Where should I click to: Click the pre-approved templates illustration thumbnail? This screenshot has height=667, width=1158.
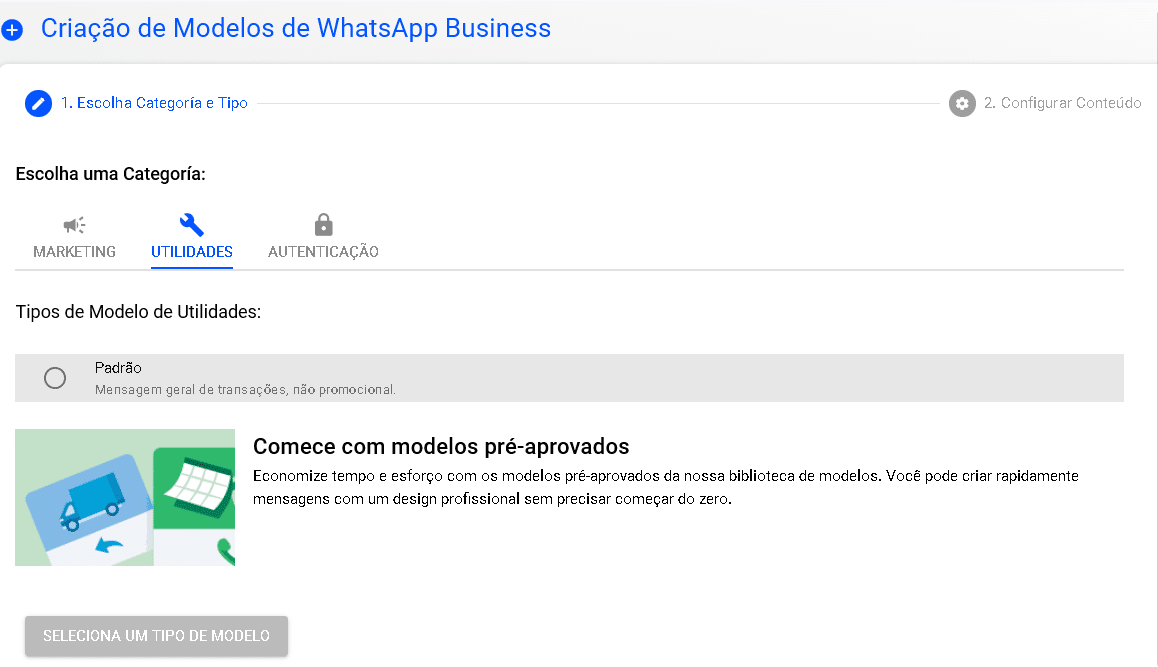tap(125, 497)
